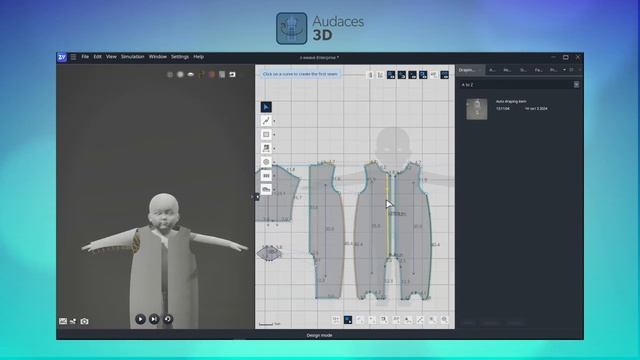The width and height of the screenshot is (640, 360).
Task: Expand the curve tool options arrow
Action: pyautogui.click(x=274, y=121)
